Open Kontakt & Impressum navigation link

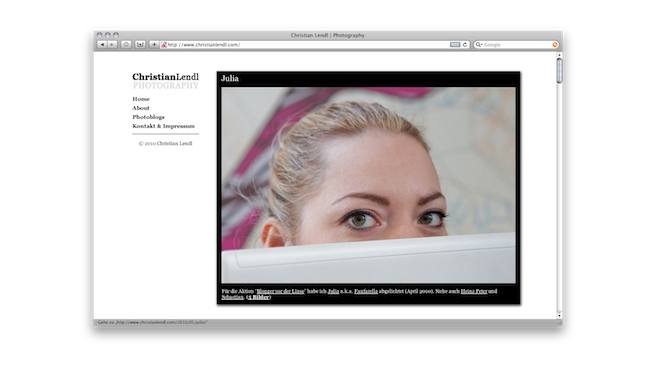164,126
